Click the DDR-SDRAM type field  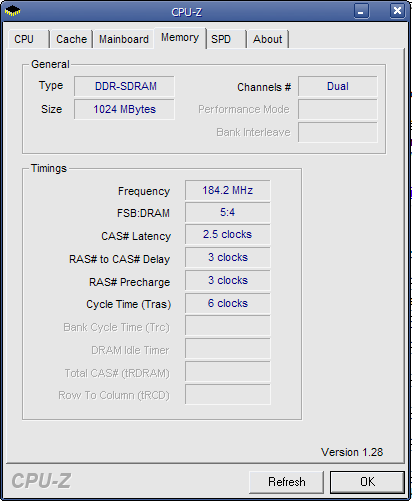pyautogui.click(x=124, y=86)
